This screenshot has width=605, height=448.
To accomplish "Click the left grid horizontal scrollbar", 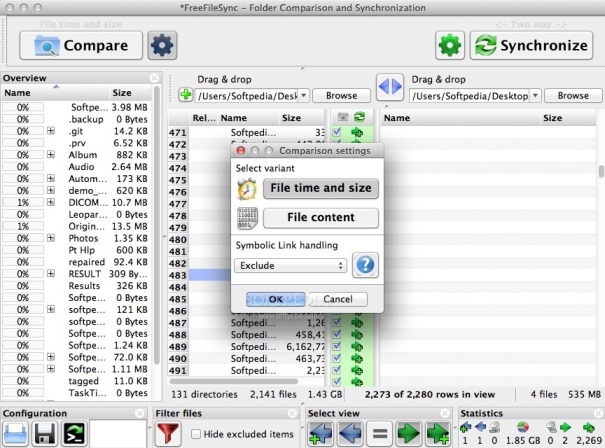I will click(x=234, y=381).
